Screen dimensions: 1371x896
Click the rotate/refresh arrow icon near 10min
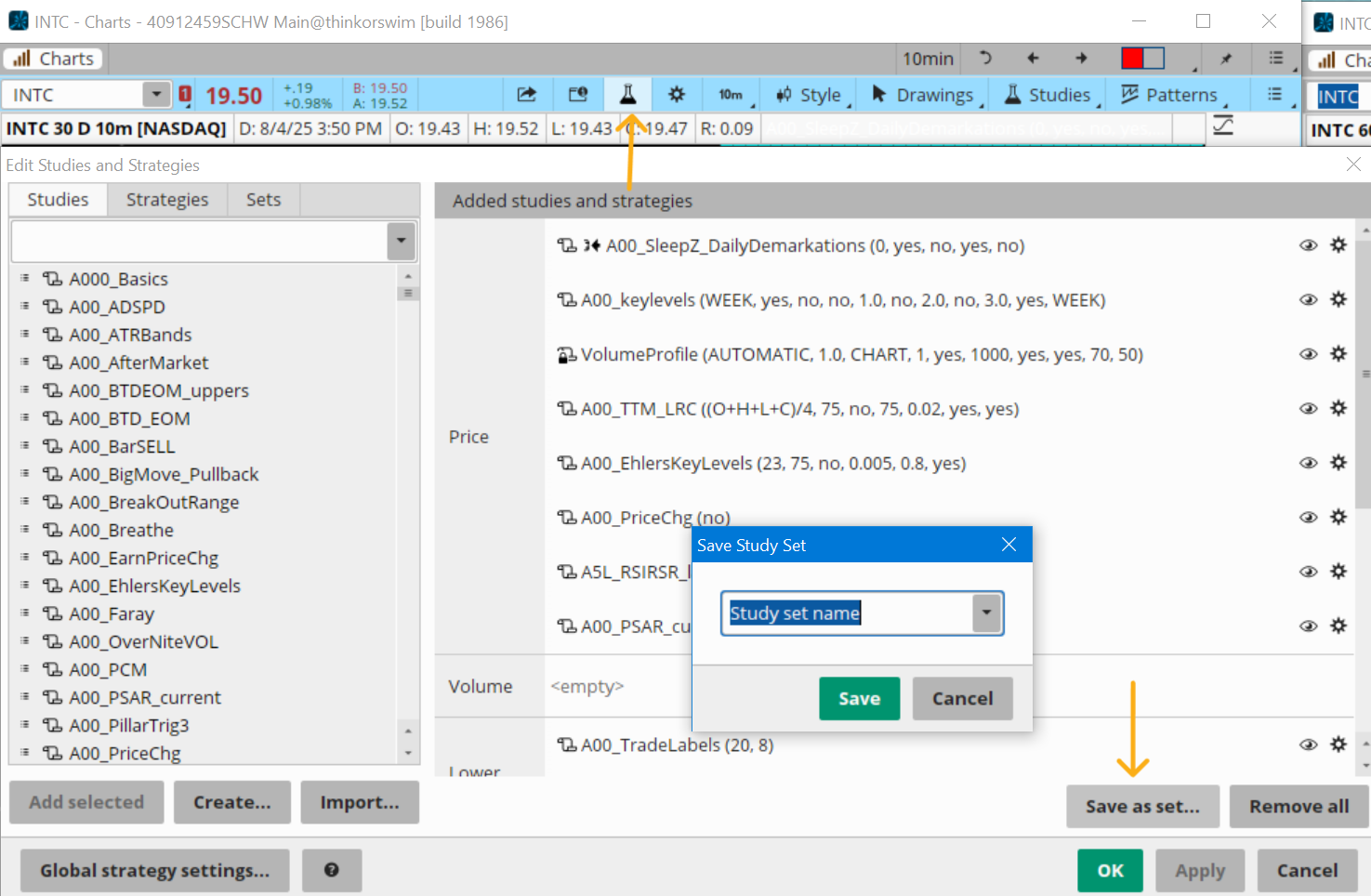point(985,59)
